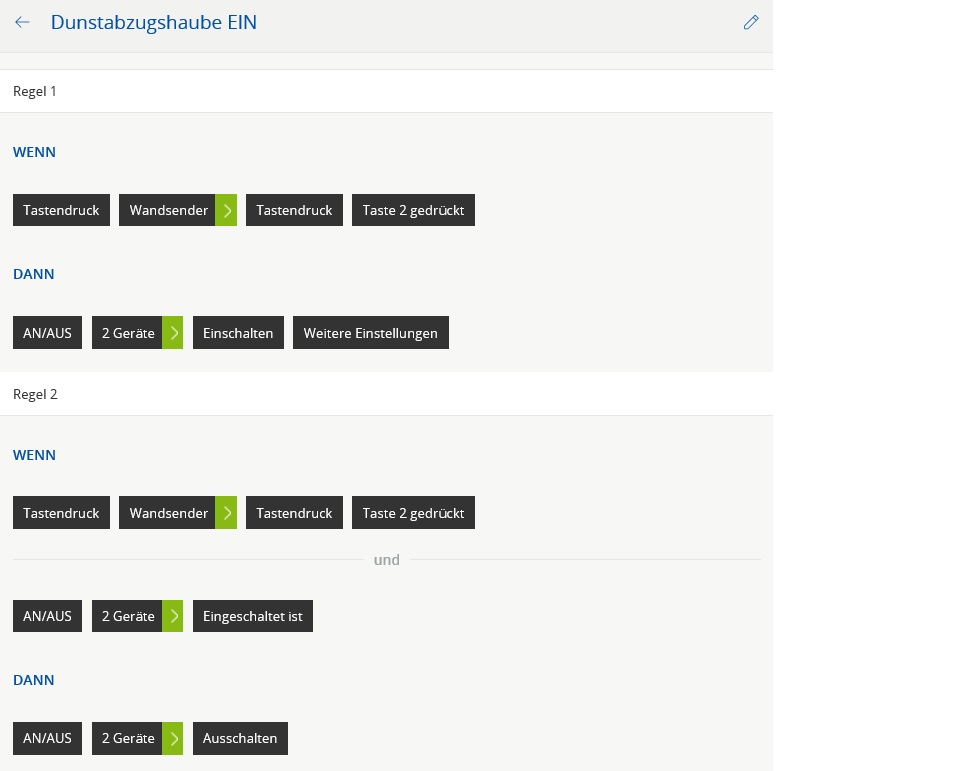The image size is (960, 771).
Task: Select the Regel 1 header row
Action: pyautogui.click(x=386, y=91)
